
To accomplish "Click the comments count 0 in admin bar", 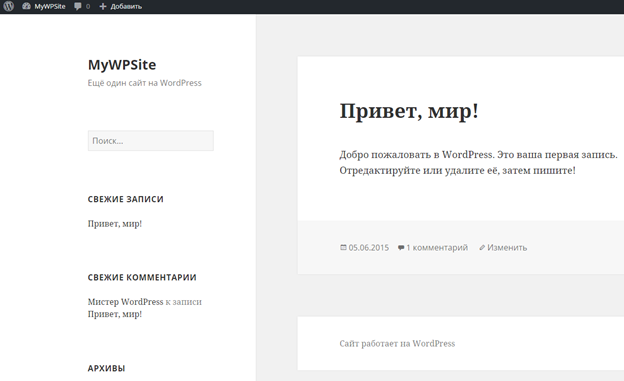I will [88, 6].
